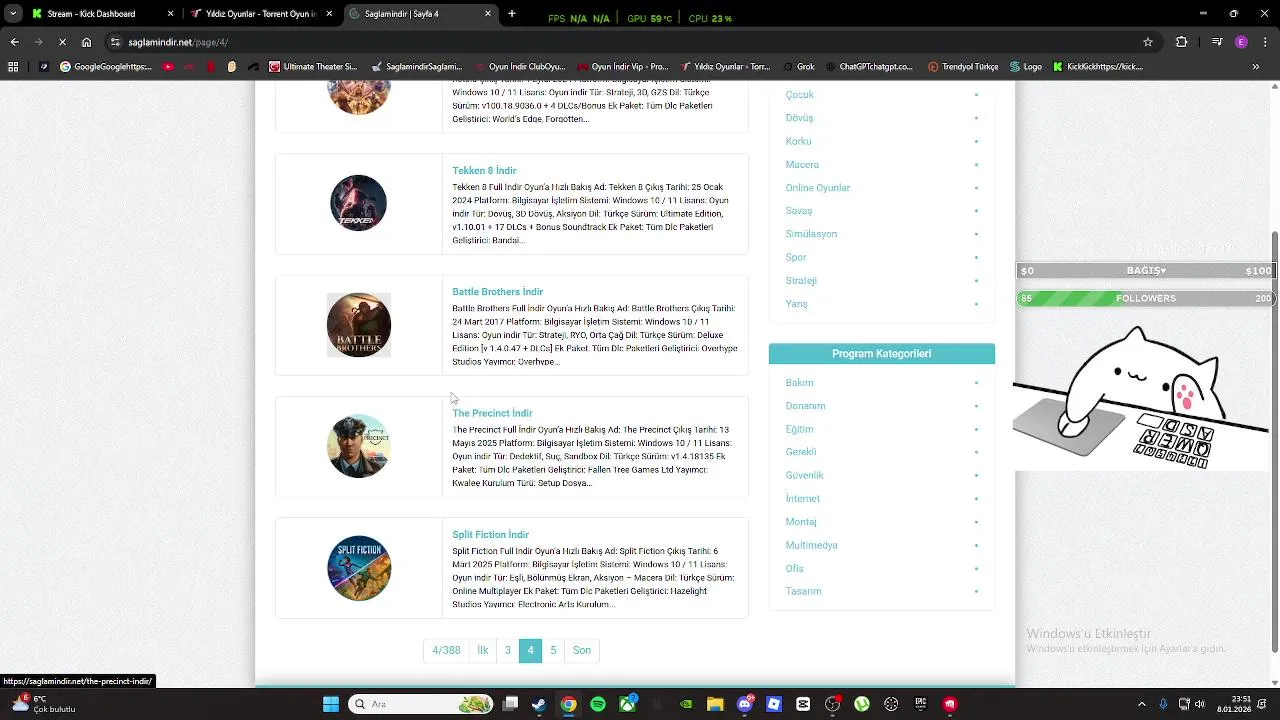Open the Dövüş game category

pos(799,118)
